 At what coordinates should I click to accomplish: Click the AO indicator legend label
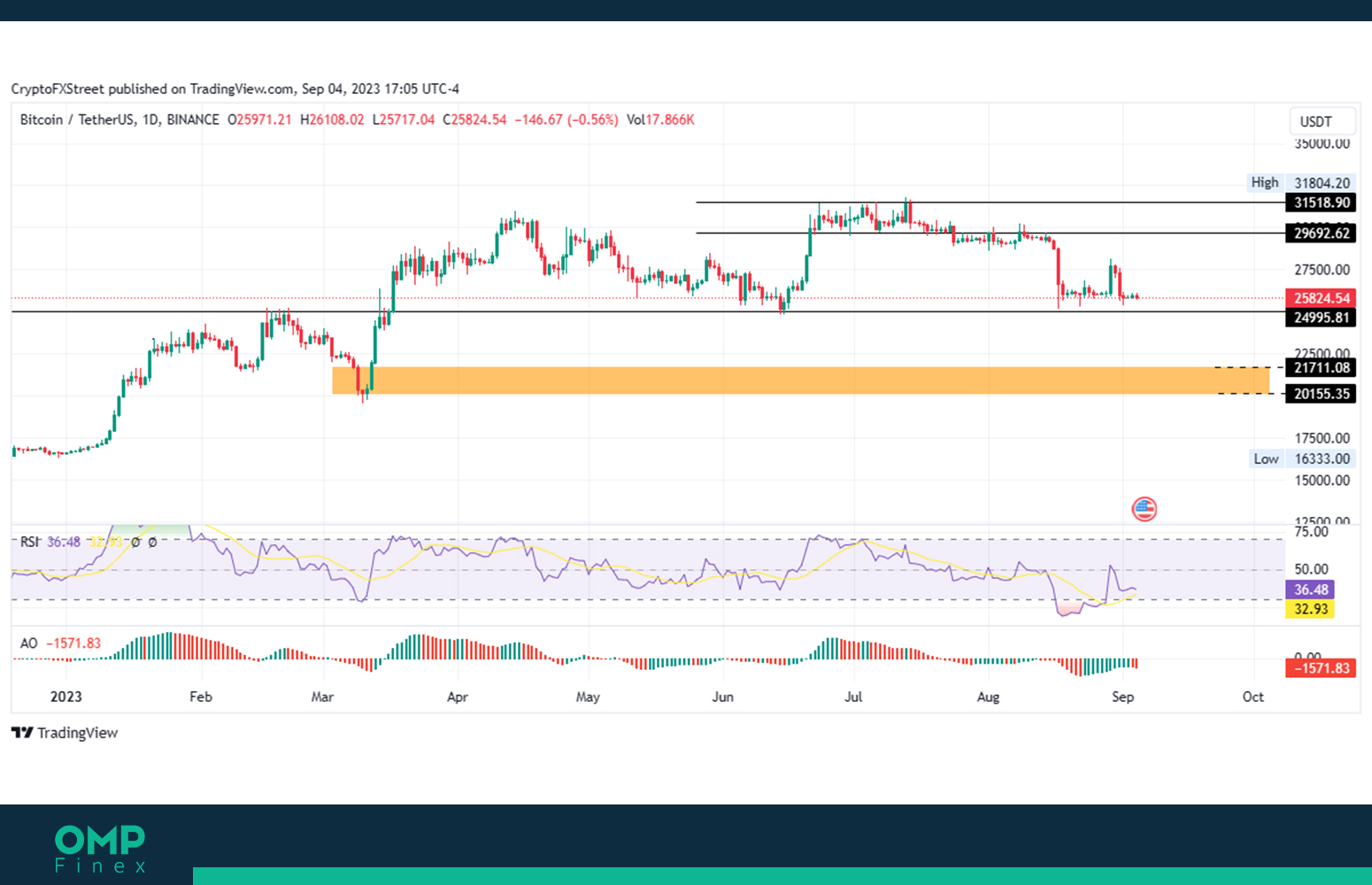point(29,643)
